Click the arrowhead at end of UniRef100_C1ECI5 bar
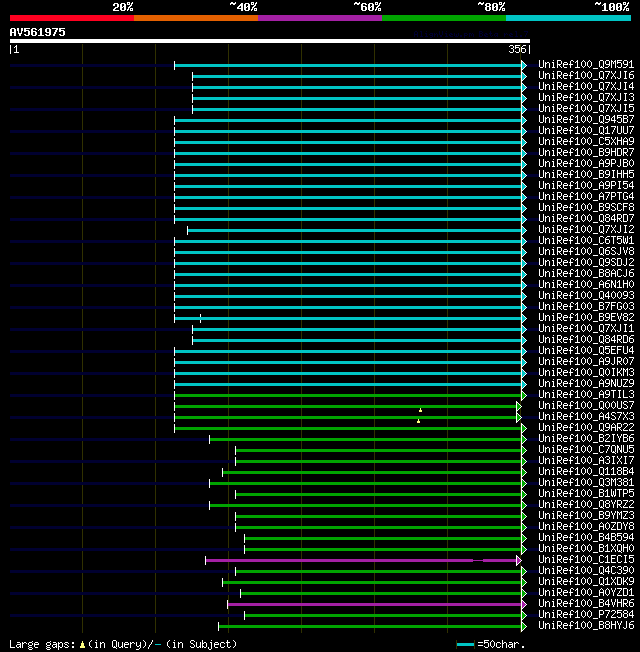Viewport: 640px width, 652px height. click(519, 561)
